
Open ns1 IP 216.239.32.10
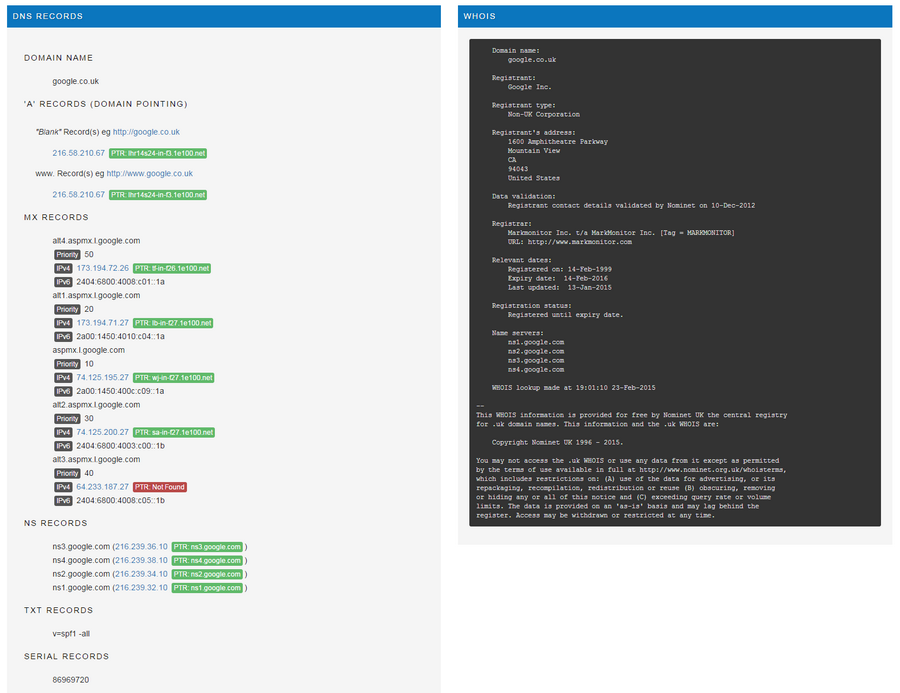point(141,588)
